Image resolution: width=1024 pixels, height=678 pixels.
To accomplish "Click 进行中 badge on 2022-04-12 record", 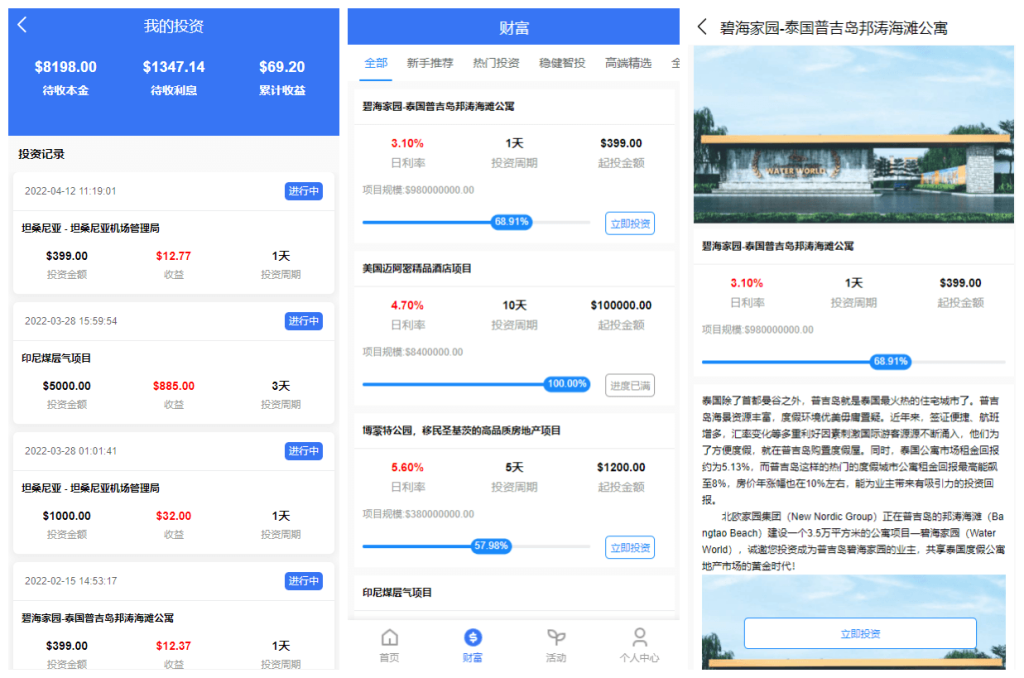I will [303, 191].
